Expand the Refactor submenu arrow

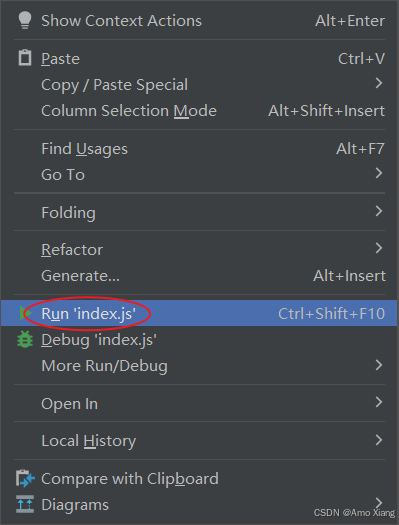[x=379, y=248]
